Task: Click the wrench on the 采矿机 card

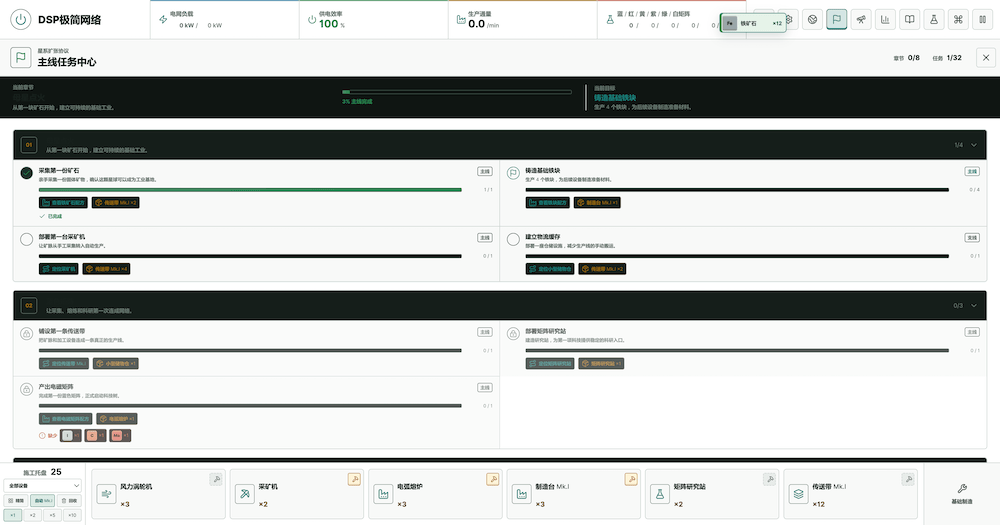Action: pyautogui.click(x=354, y=479)
